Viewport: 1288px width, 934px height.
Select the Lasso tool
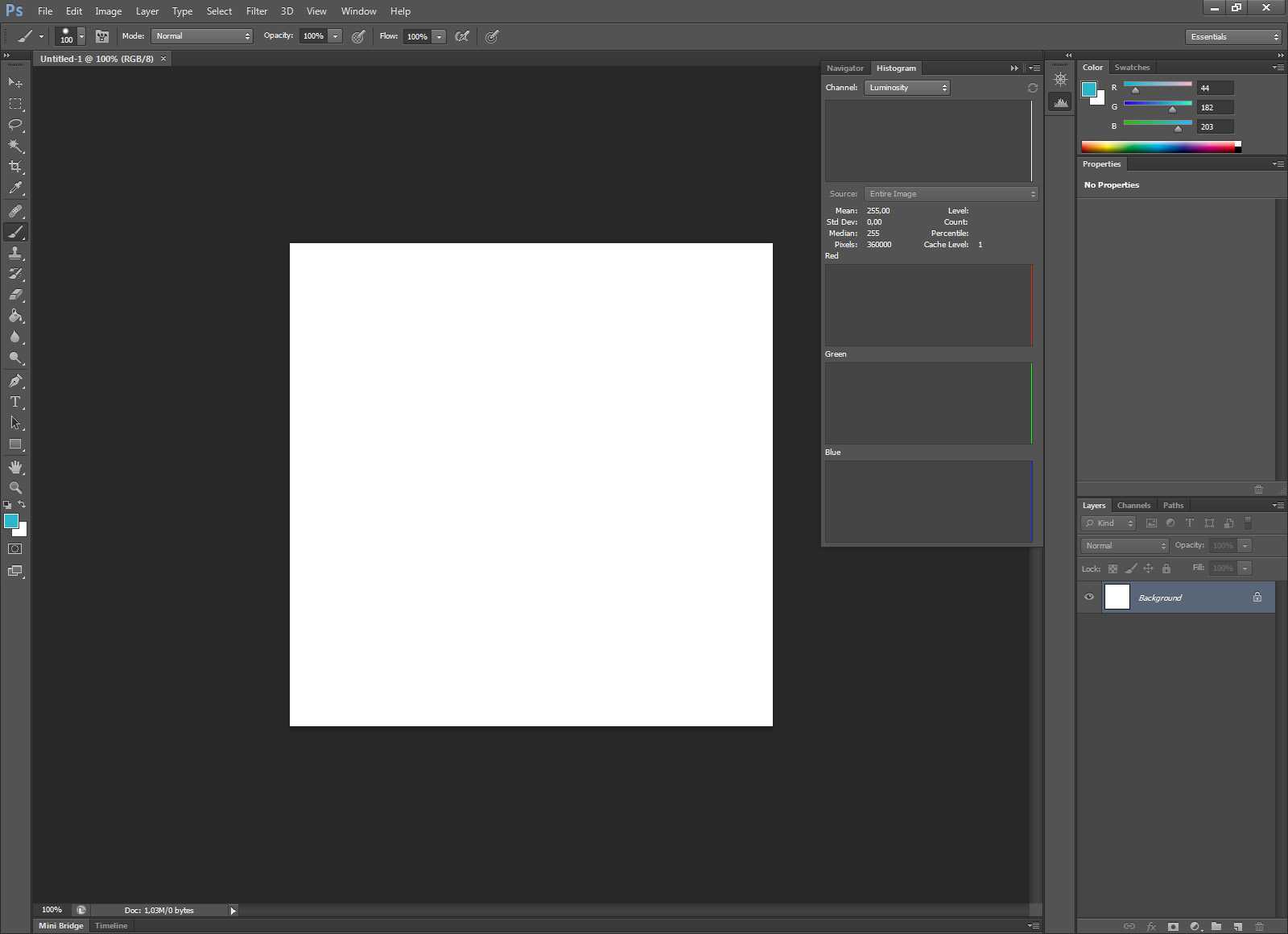click(x=15, y=125)
